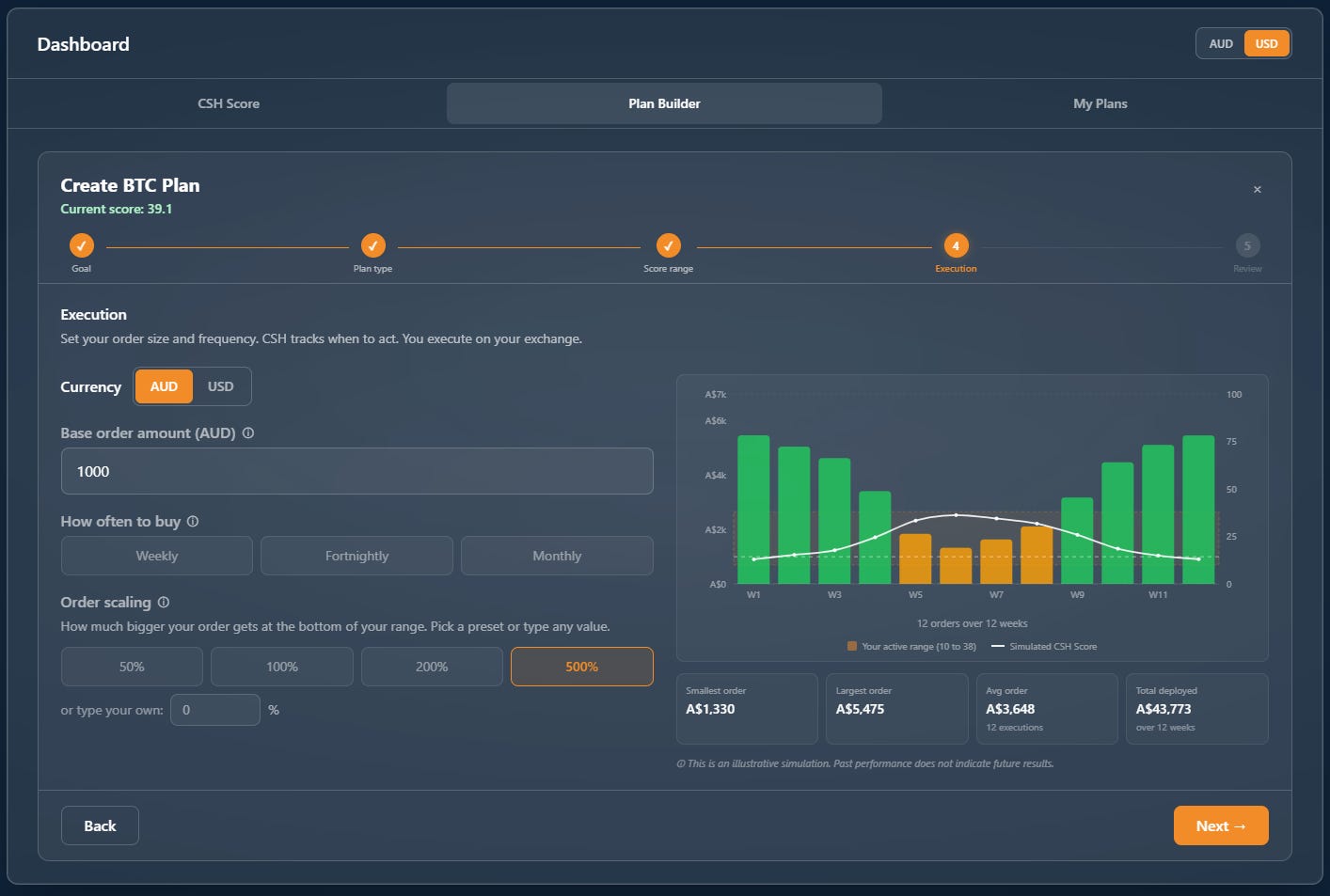The image size is (1330, 896).
Task: Click the Execution step 4 circle
Action: 956,246
